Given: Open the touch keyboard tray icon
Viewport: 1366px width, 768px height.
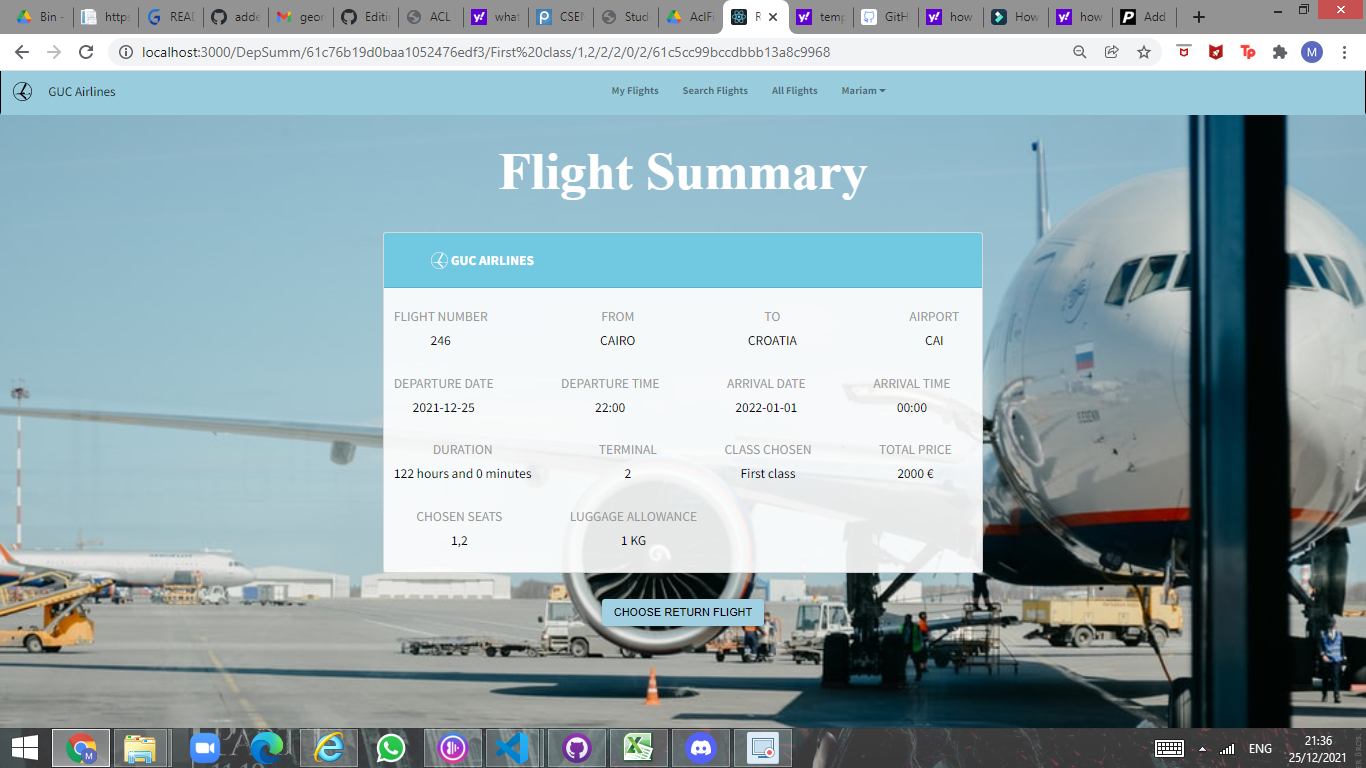Looking at the screenshot, I should click(x=1169, y=748).
